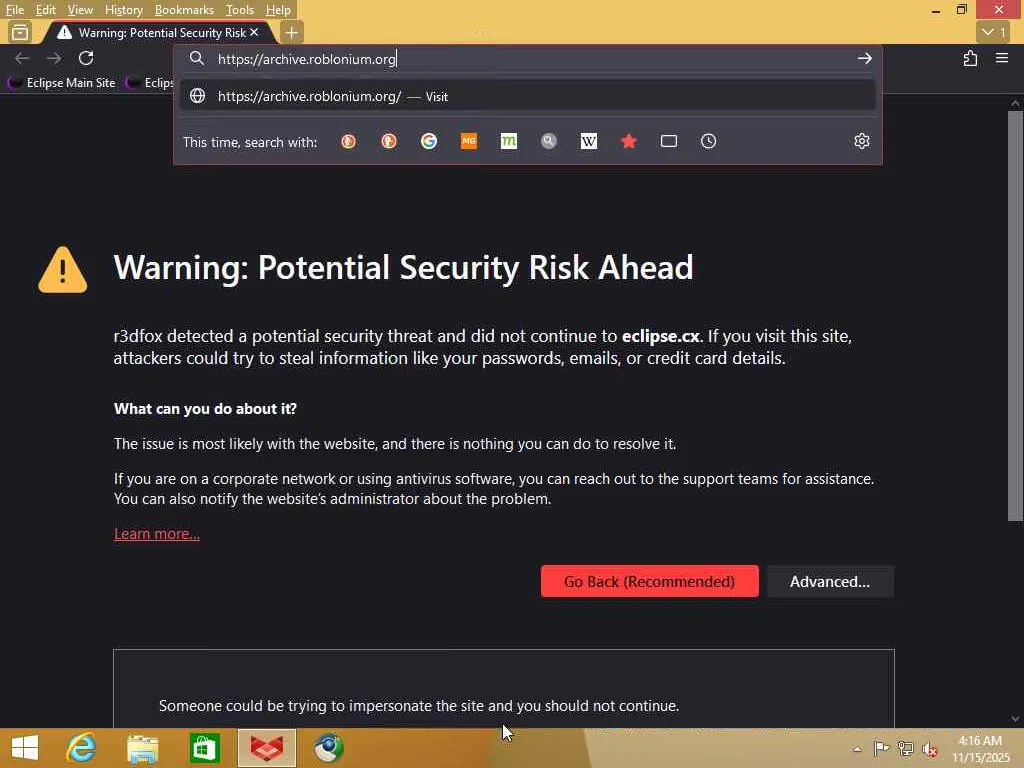Viewport: 1024px width, 768px height.
Task: Search with the green m engine
Action: [x=509, y=141]
